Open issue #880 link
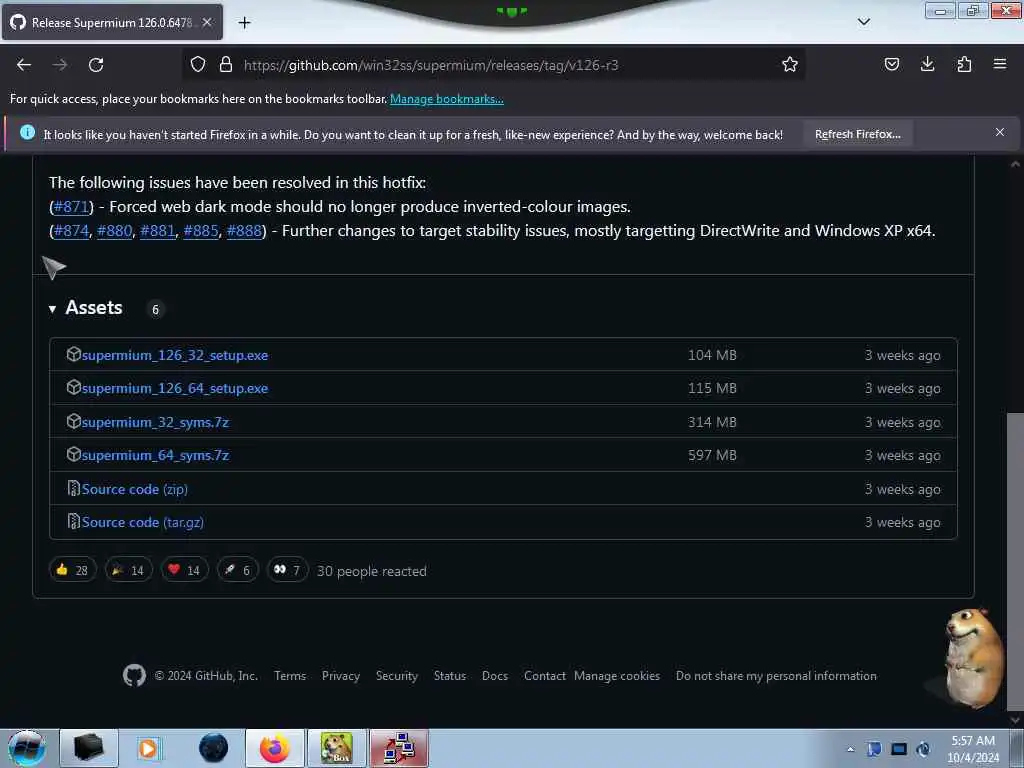The image size is (1024, 768). tap(114, 231)
